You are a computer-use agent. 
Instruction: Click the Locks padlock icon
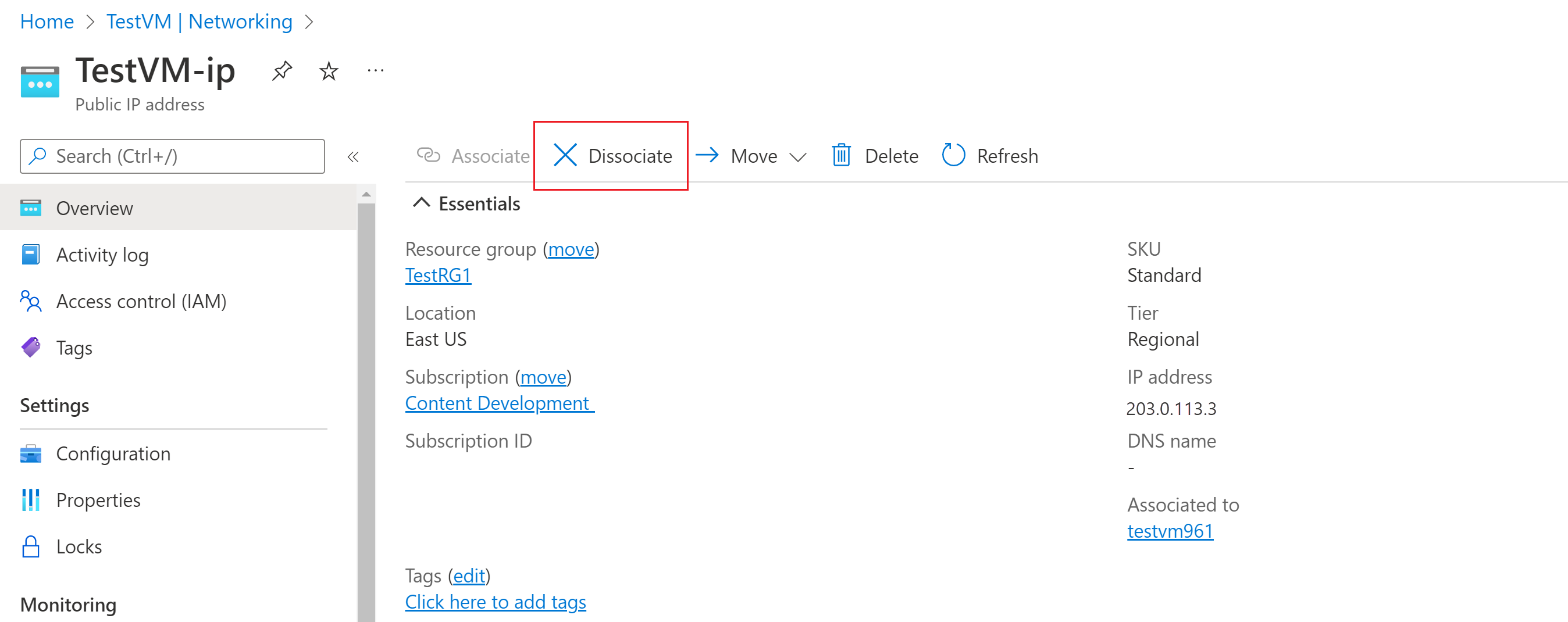click(30, 546)
